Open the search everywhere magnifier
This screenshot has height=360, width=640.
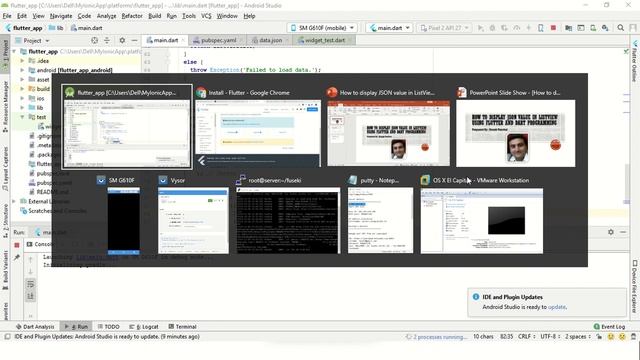(x=620, y=28)
